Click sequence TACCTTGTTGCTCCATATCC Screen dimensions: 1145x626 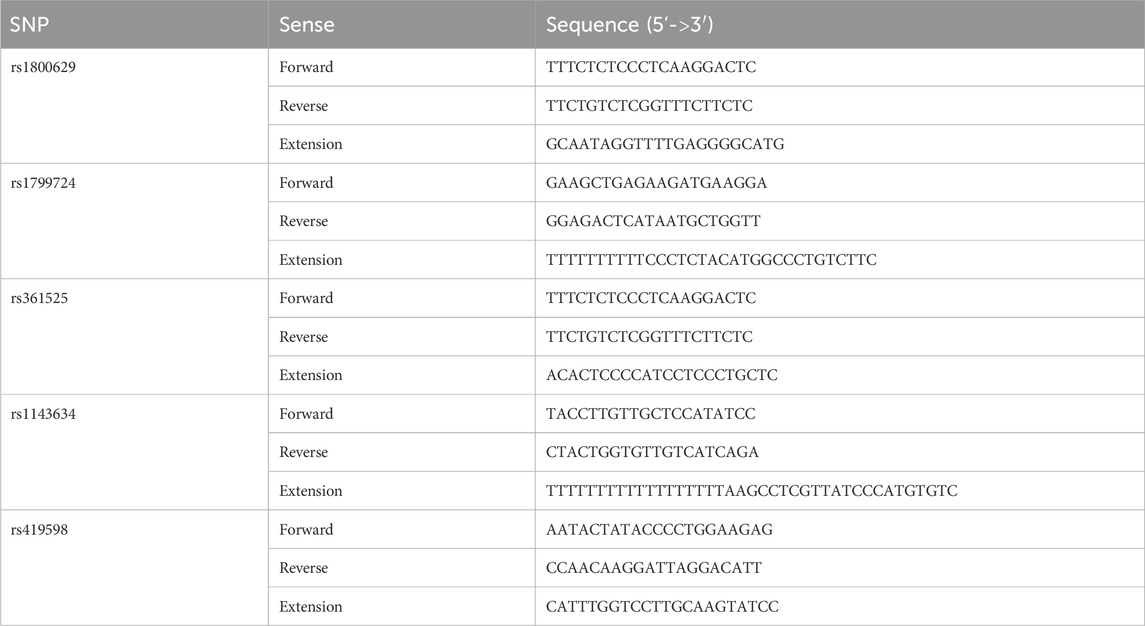651,414
